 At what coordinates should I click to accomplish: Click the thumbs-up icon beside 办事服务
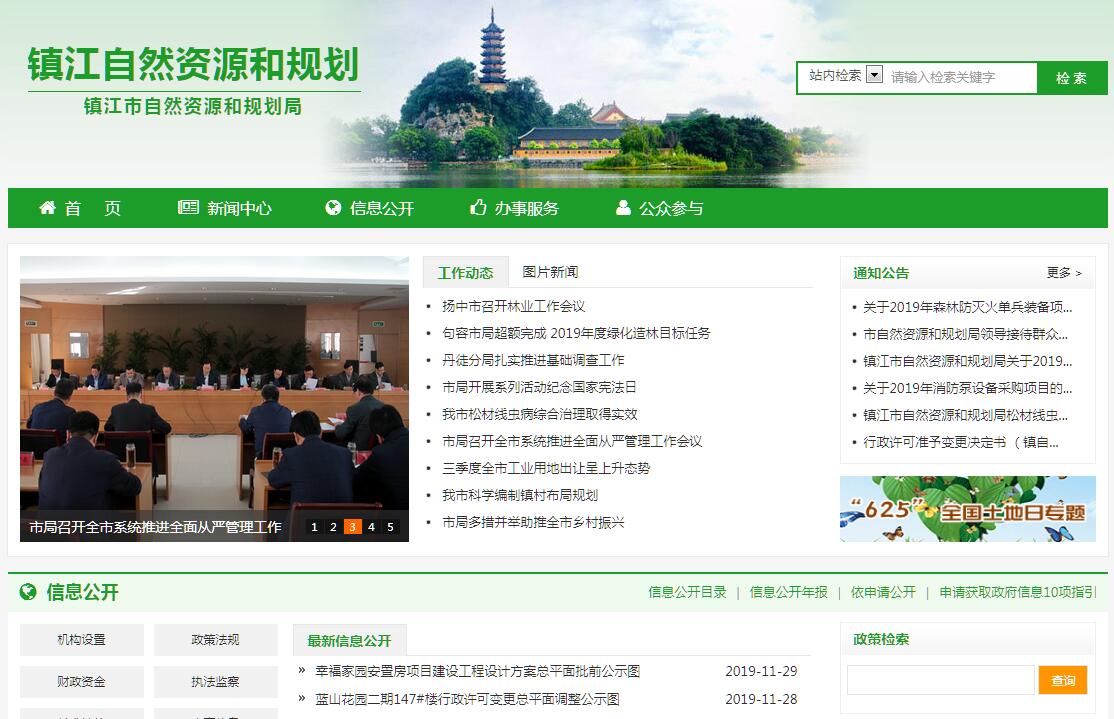click(478, 207)
